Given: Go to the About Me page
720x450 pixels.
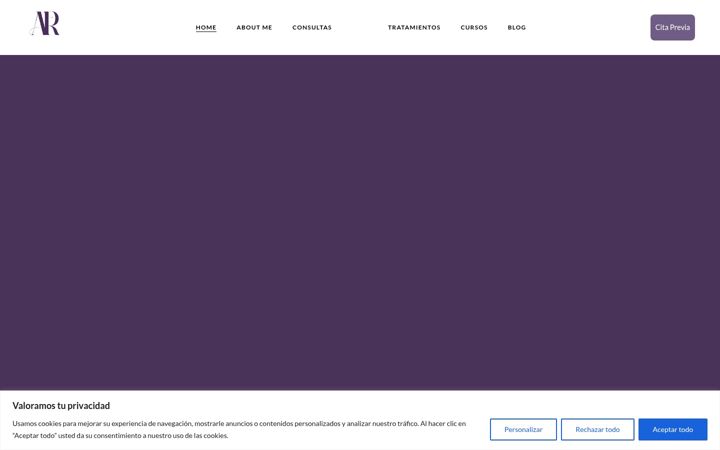Looking at the screenshot, I should pos(254,28).
